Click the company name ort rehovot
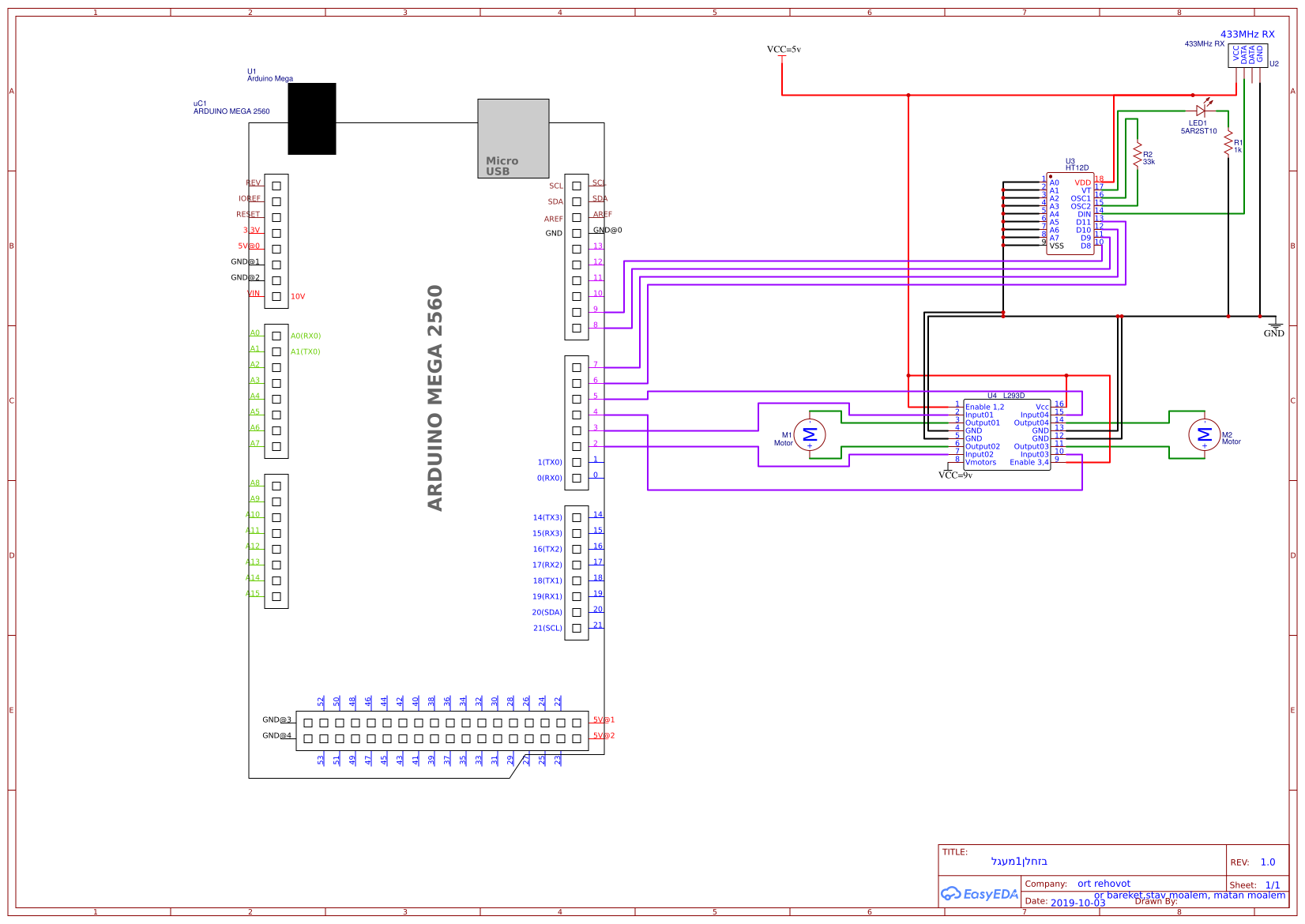 coord(1105,883)
